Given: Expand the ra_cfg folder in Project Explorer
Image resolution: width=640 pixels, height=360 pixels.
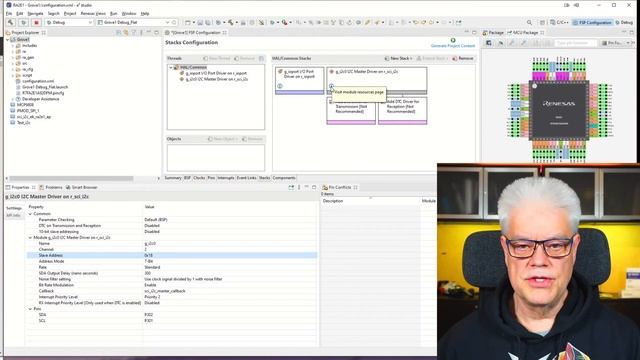Looking at the screenshot, I should (13, 69).
